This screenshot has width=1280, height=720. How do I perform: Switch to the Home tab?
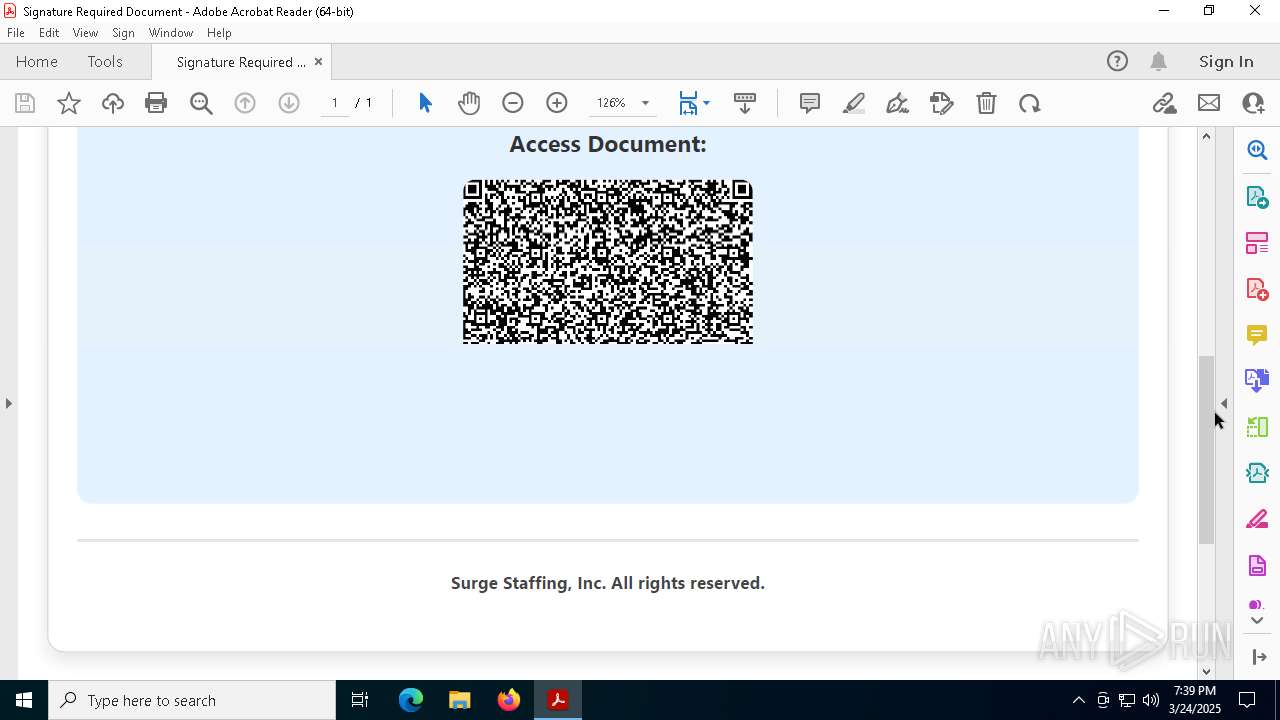[x=37, y=61]
